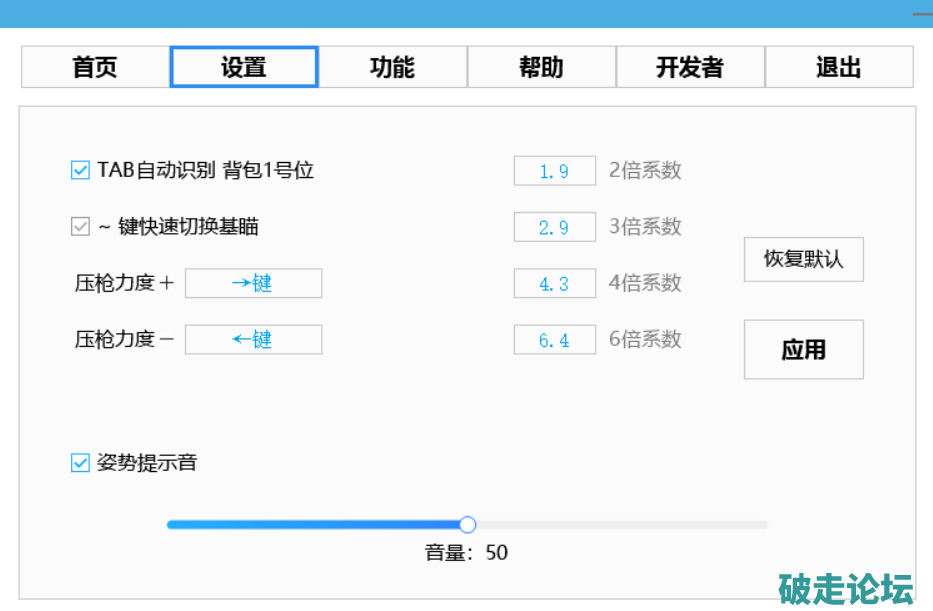
Task: Click the 压枪力度＋ hotkey field
Action: [x=253, y=283]
